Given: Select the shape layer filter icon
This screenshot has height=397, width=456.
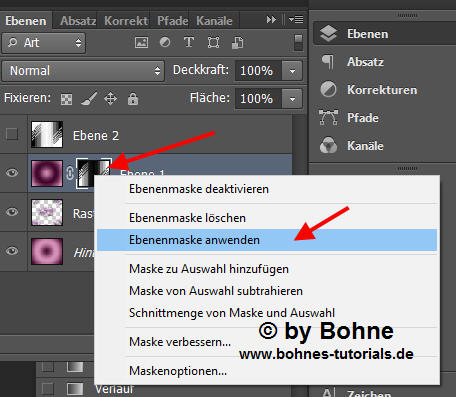Looking at the screenshot, I should 213,43.
